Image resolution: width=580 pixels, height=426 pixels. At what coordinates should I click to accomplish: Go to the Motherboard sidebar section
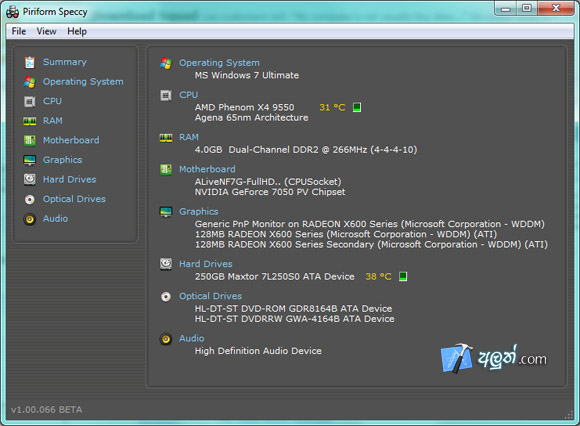[x=71, y=140]
